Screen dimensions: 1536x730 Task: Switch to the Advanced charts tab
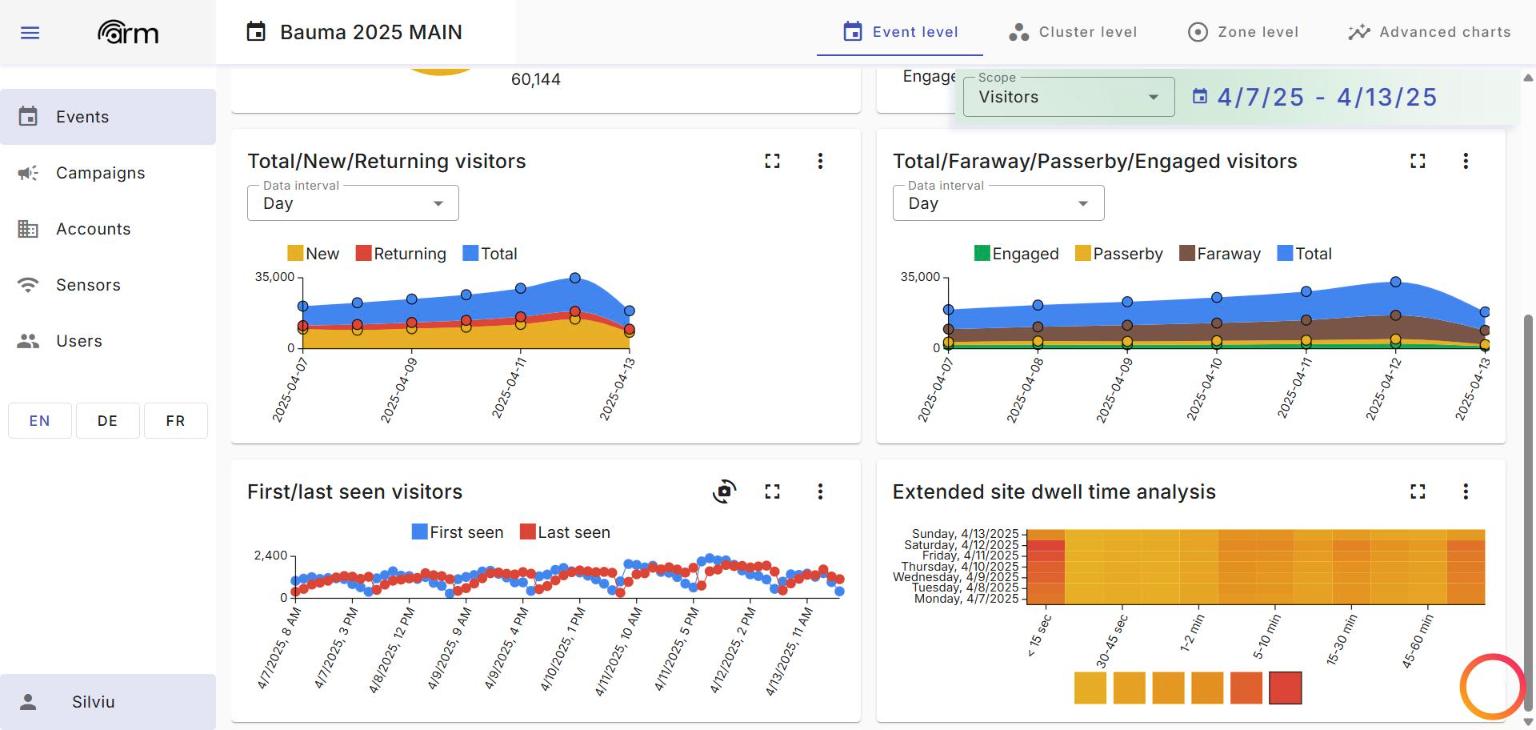1429,32
